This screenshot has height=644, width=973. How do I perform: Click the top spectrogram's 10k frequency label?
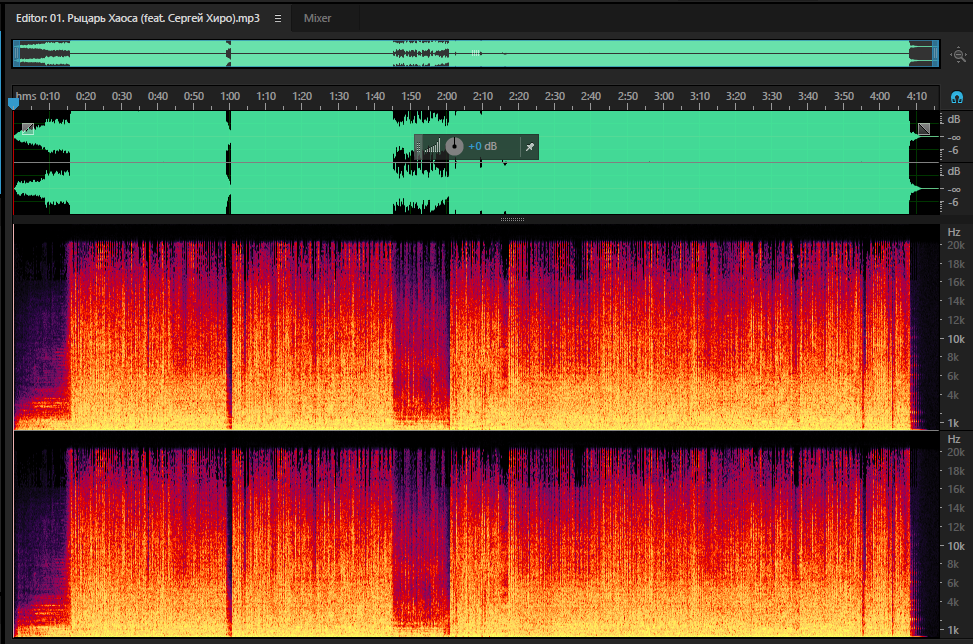956,339
